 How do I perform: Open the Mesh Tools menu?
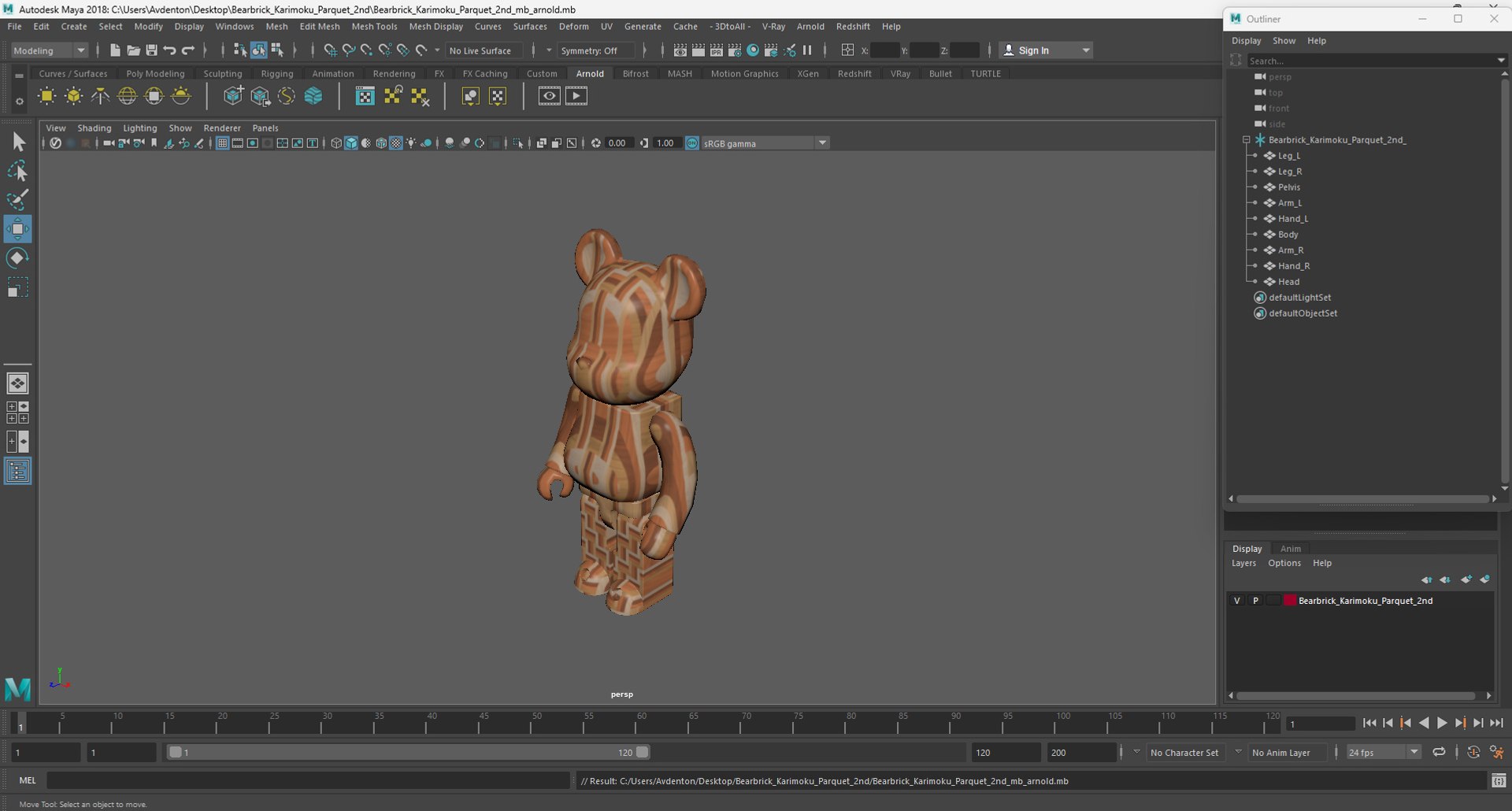tap(374, 27)
